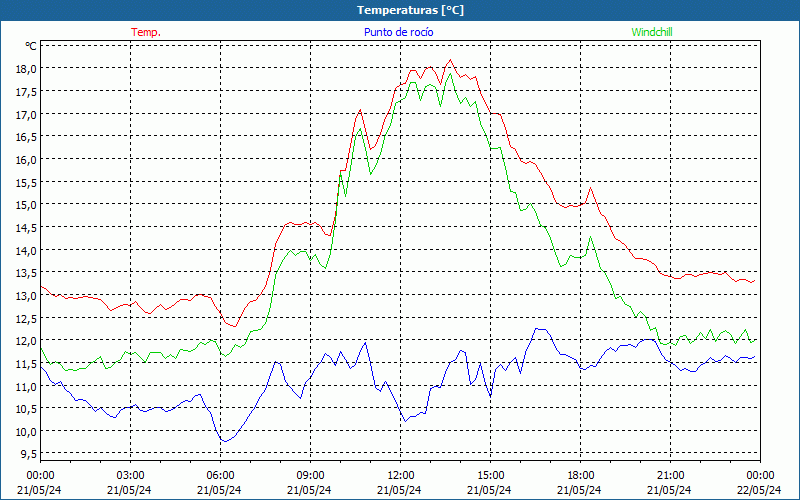Viewport: 800px width, 500px height.
Task: Click the 15,5 y-axis value
Action: click(x=27, y=182)
